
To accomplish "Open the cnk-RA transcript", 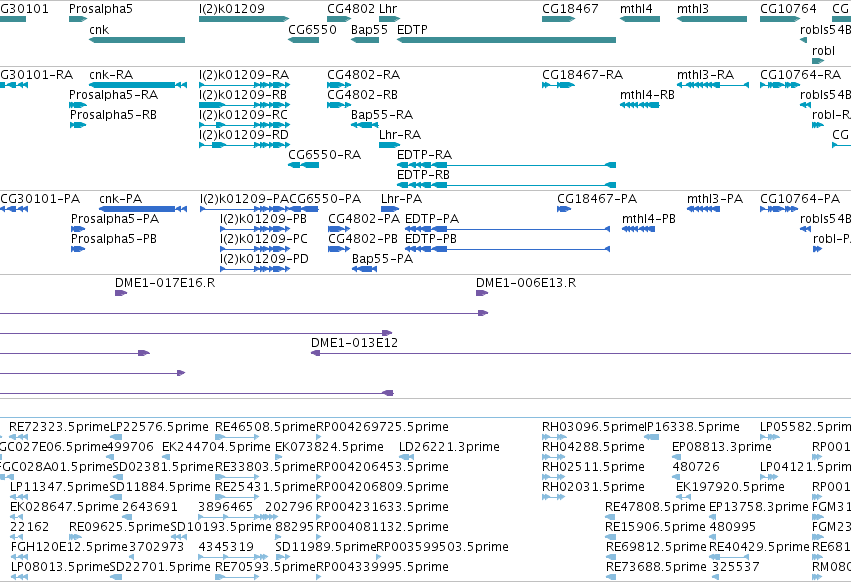I will click(x=138, y=85).
